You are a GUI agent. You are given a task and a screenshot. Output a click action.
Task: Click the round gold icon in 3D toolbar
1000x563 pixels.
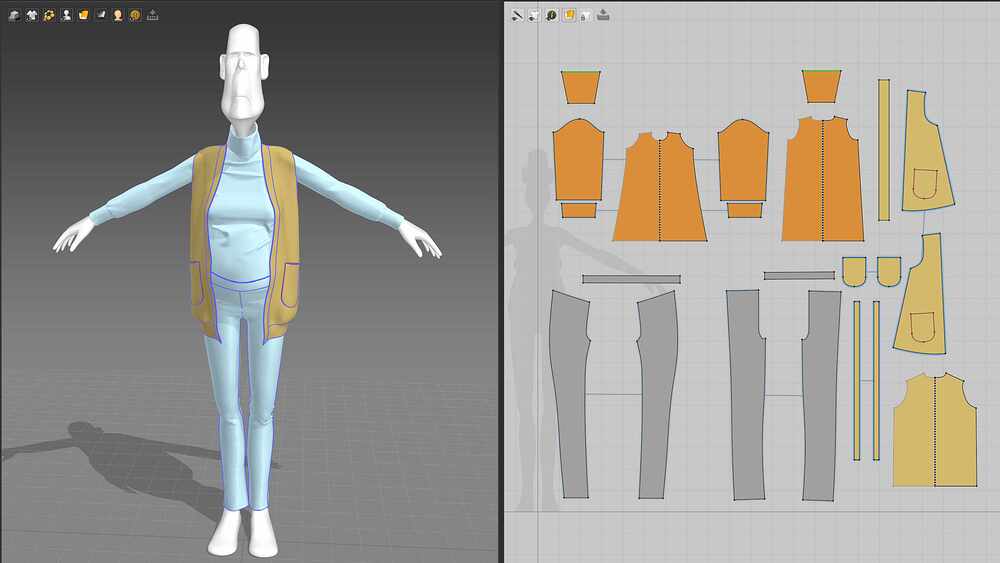(x=135, y=15)
